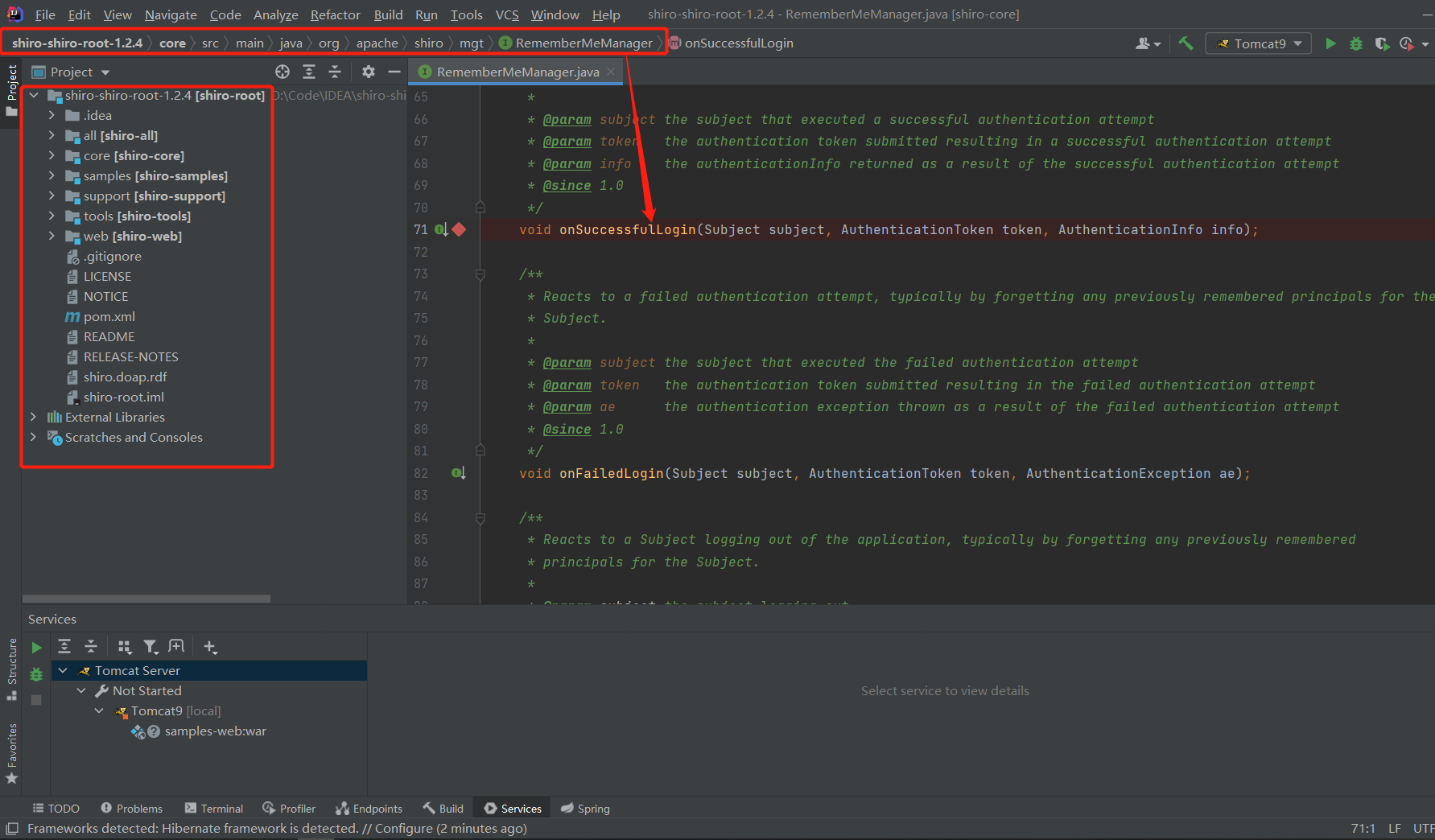Expand the web [shiro-web] module
This screenshot has height=840, width=1435.
[52, 236]
